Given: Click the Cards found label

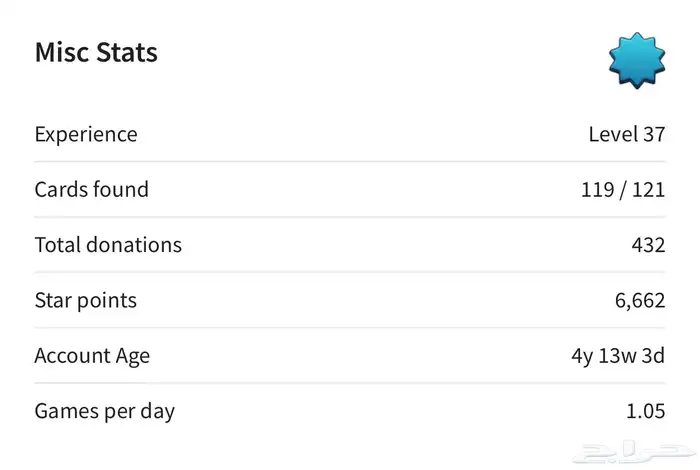Looking at the screenshot, I should 91,189.
